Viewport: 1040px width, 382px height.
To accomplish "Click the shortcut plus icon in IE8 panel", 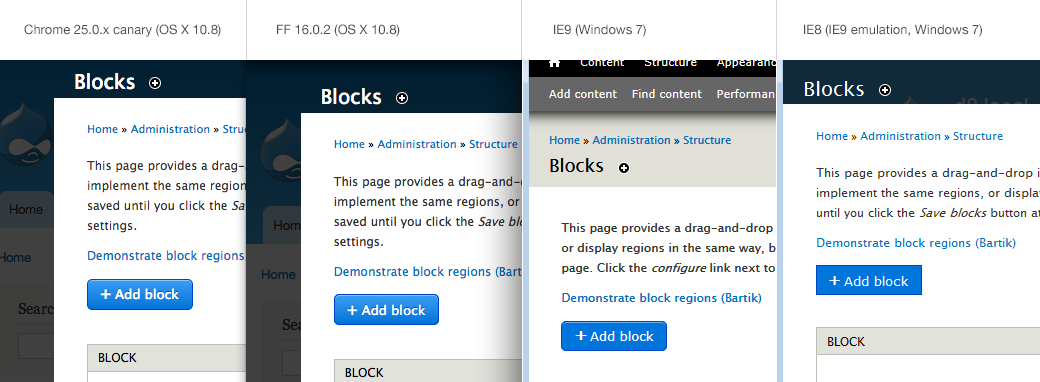I will 885,90.
